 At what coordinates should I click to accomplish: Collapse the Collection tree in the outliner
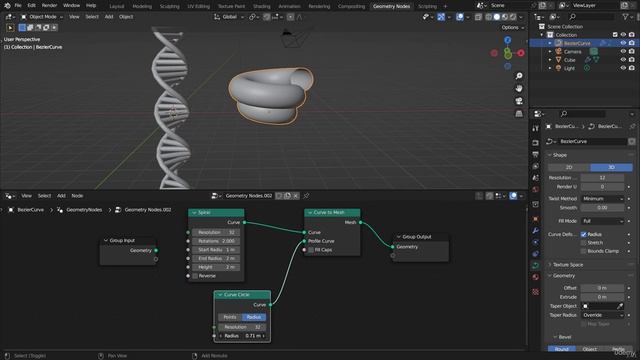(542, 35)
